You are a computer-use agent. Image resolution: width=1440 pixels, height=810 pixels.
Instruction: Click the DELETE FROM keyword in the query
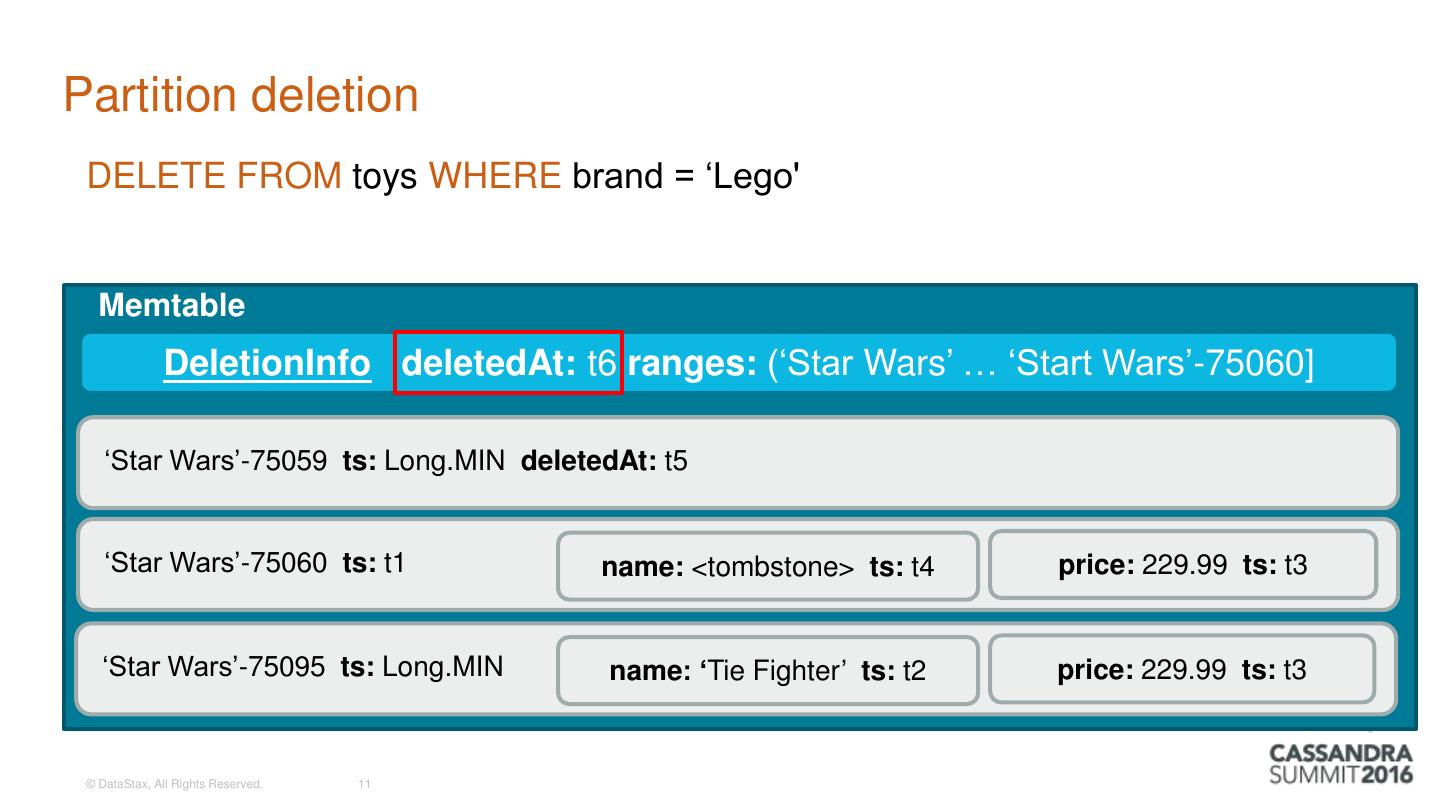(x=214, y=176)
